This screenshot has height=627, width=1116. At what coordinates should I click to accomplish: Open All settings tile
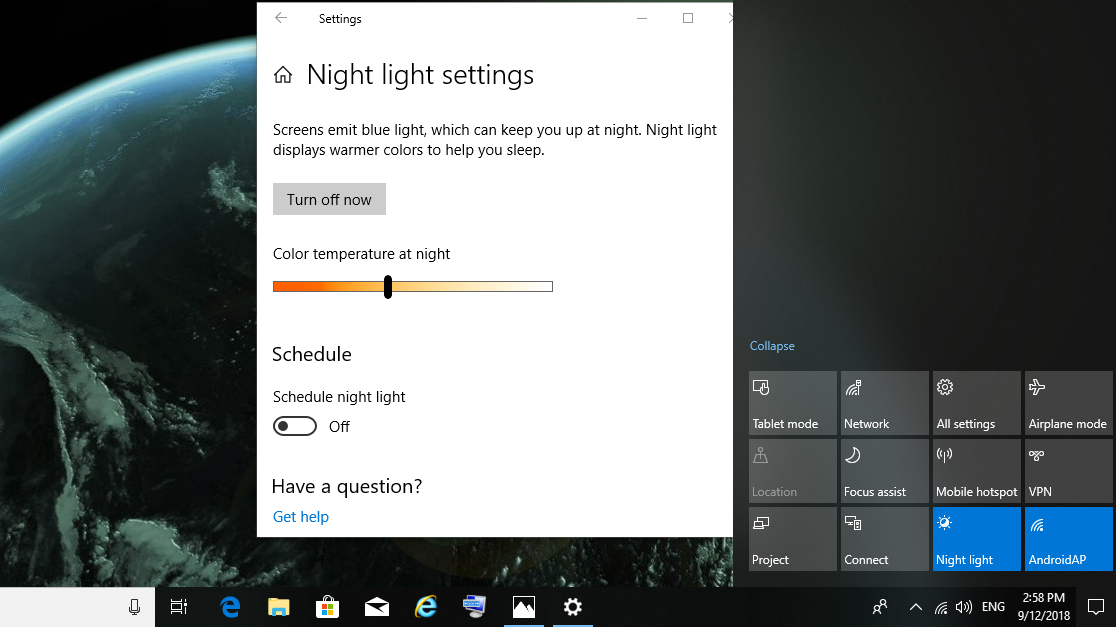click(x=976, y=402)
